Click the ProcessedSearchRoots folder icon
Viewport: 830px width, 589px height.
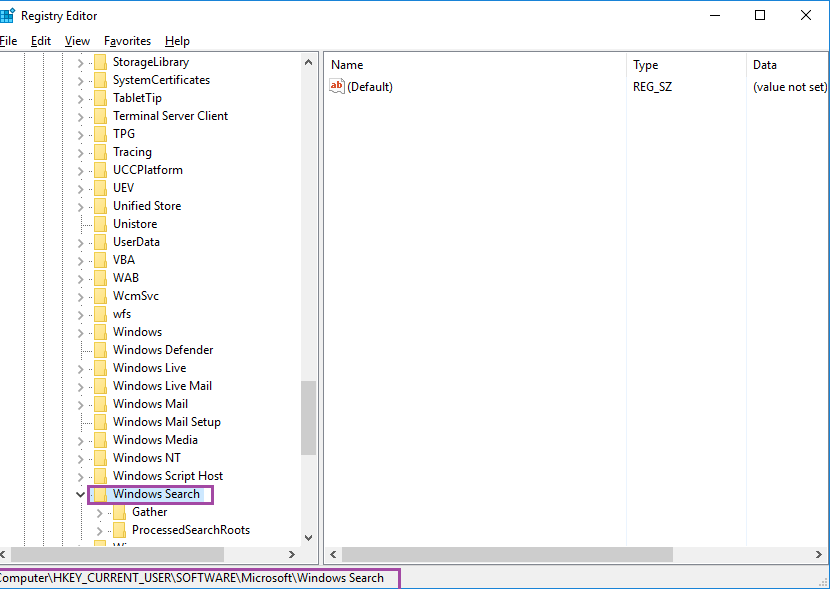click(119, 530)
